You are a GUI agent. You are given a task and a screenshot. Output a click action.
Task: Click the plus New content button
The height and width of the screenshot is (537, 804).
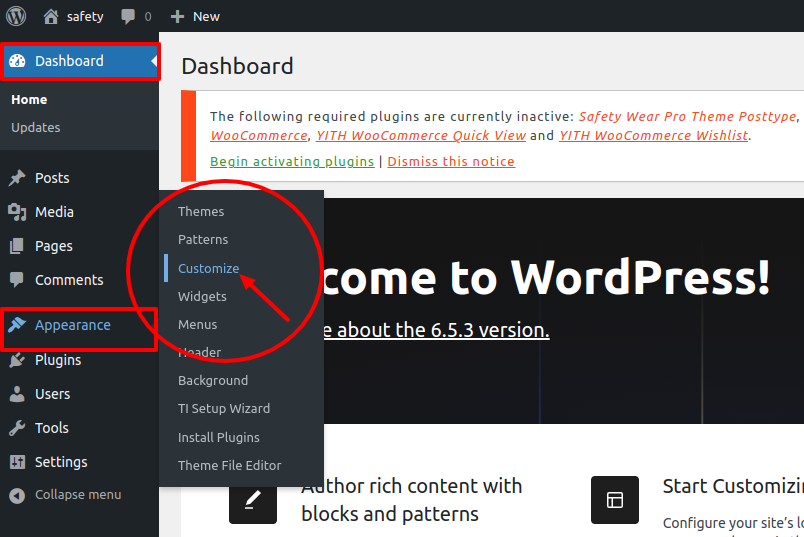[x=178, y=16]
